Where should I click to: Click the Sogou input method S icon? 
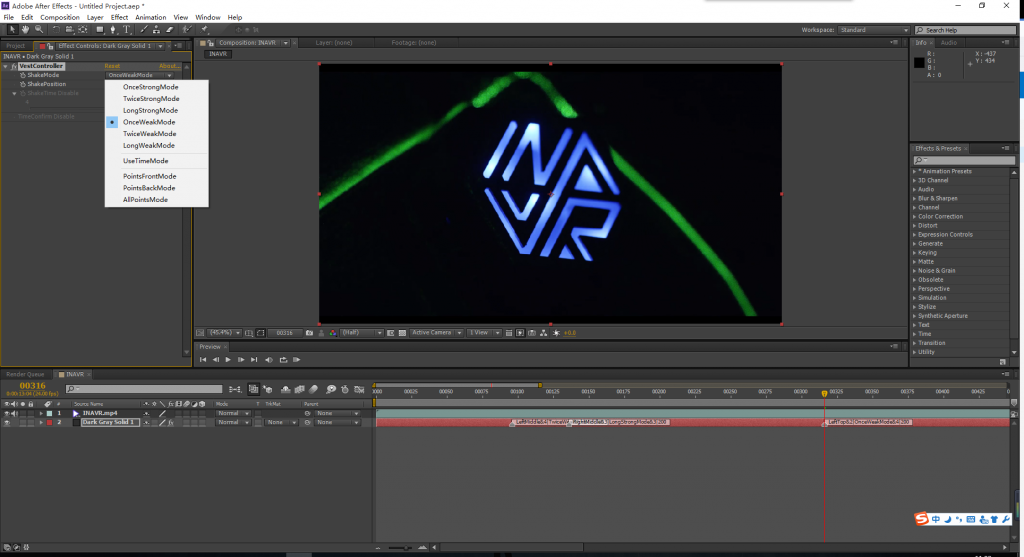coord(921,518)
